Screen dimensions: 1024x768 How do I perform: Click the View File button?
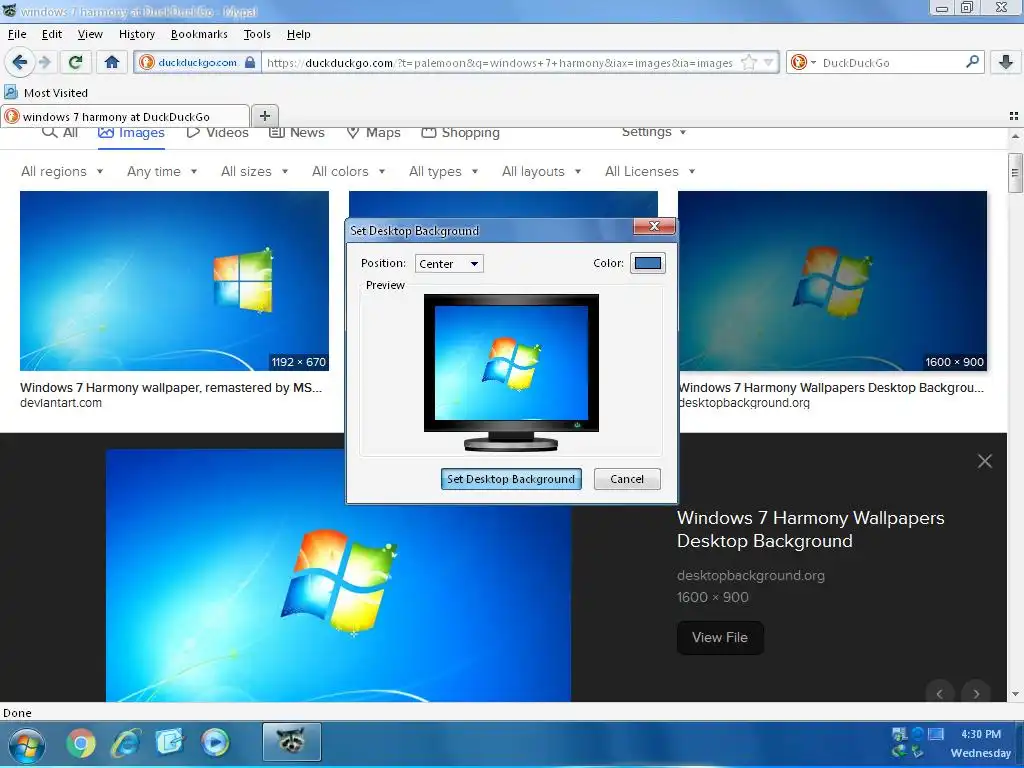point(720,637)
